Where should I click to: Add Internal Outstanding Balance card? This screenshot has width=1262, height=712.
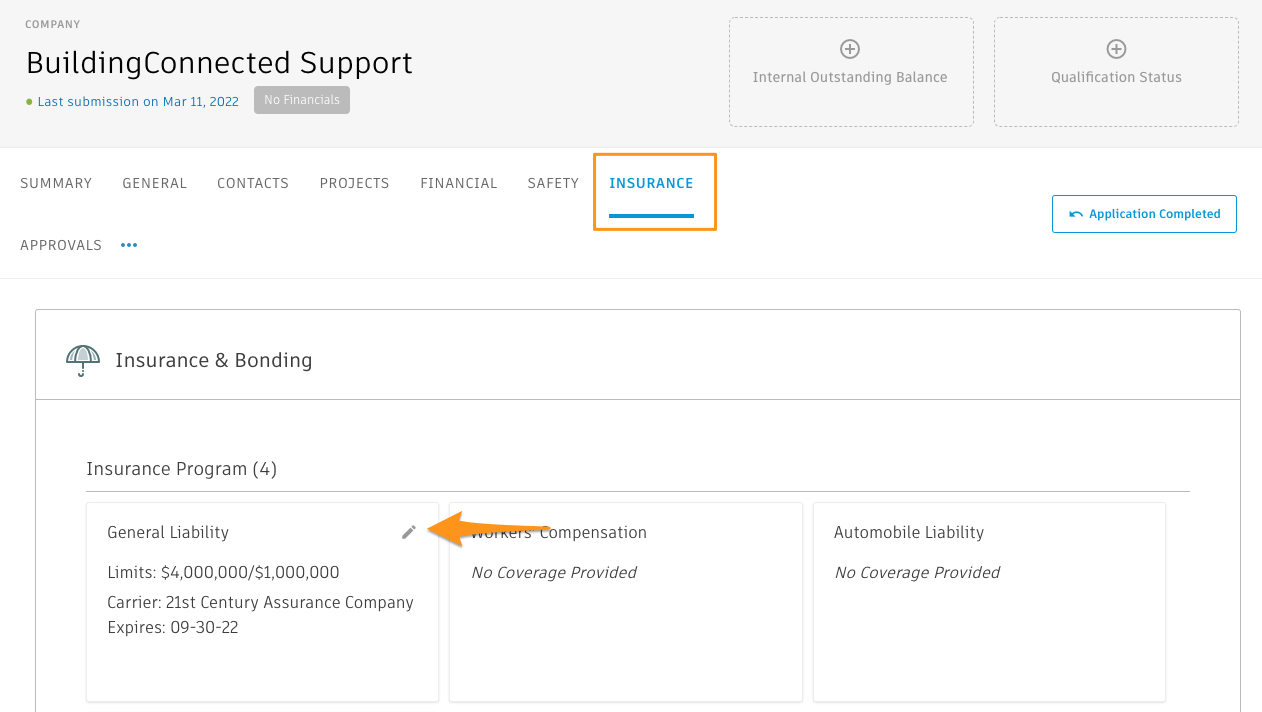click(x=851, y=72)
